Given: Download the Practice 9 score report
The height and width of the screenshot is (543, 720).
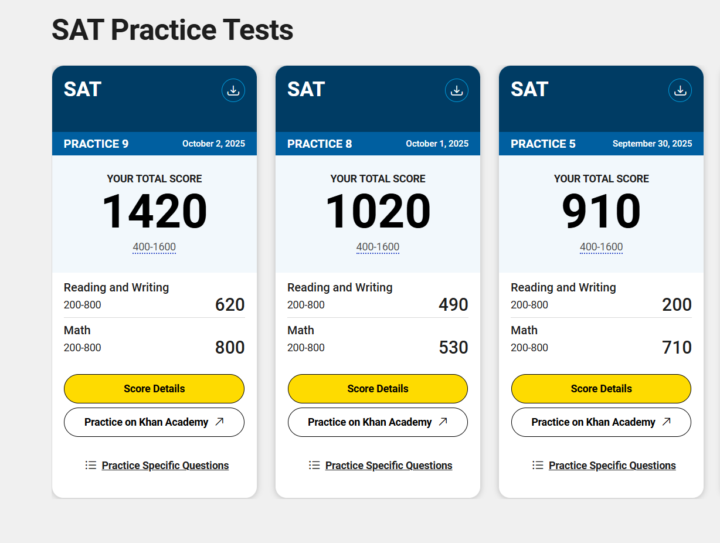Looking at the screenshot, I should point(233,90).
